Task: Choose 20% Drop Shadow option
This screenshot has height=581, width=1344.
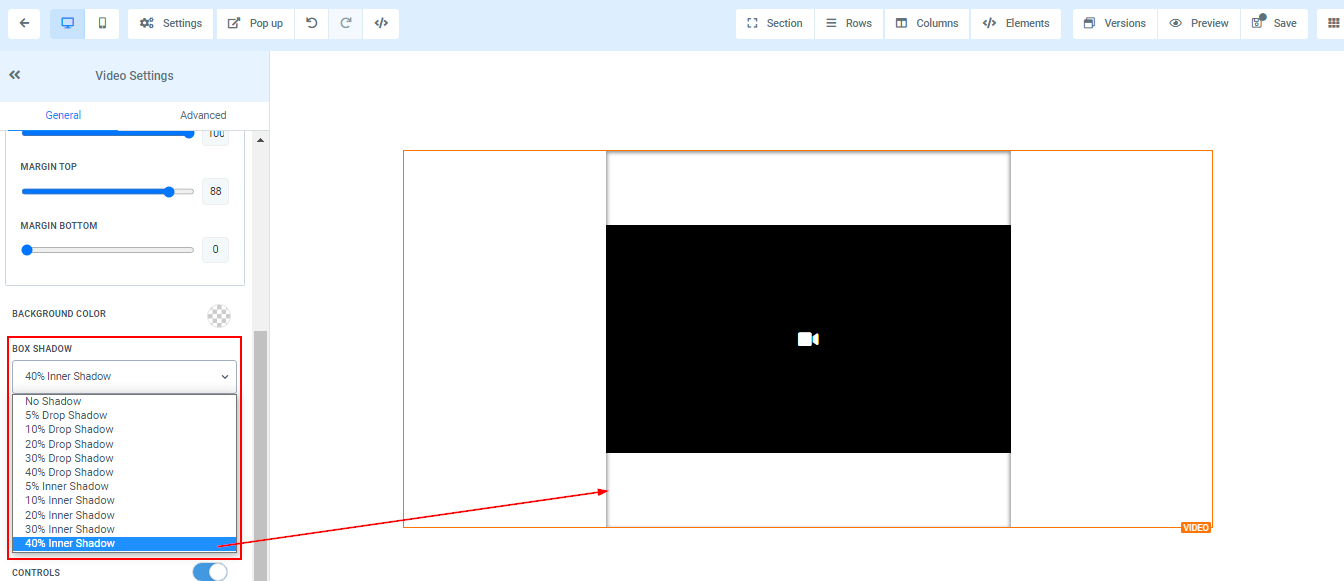Action: (70, 444)
